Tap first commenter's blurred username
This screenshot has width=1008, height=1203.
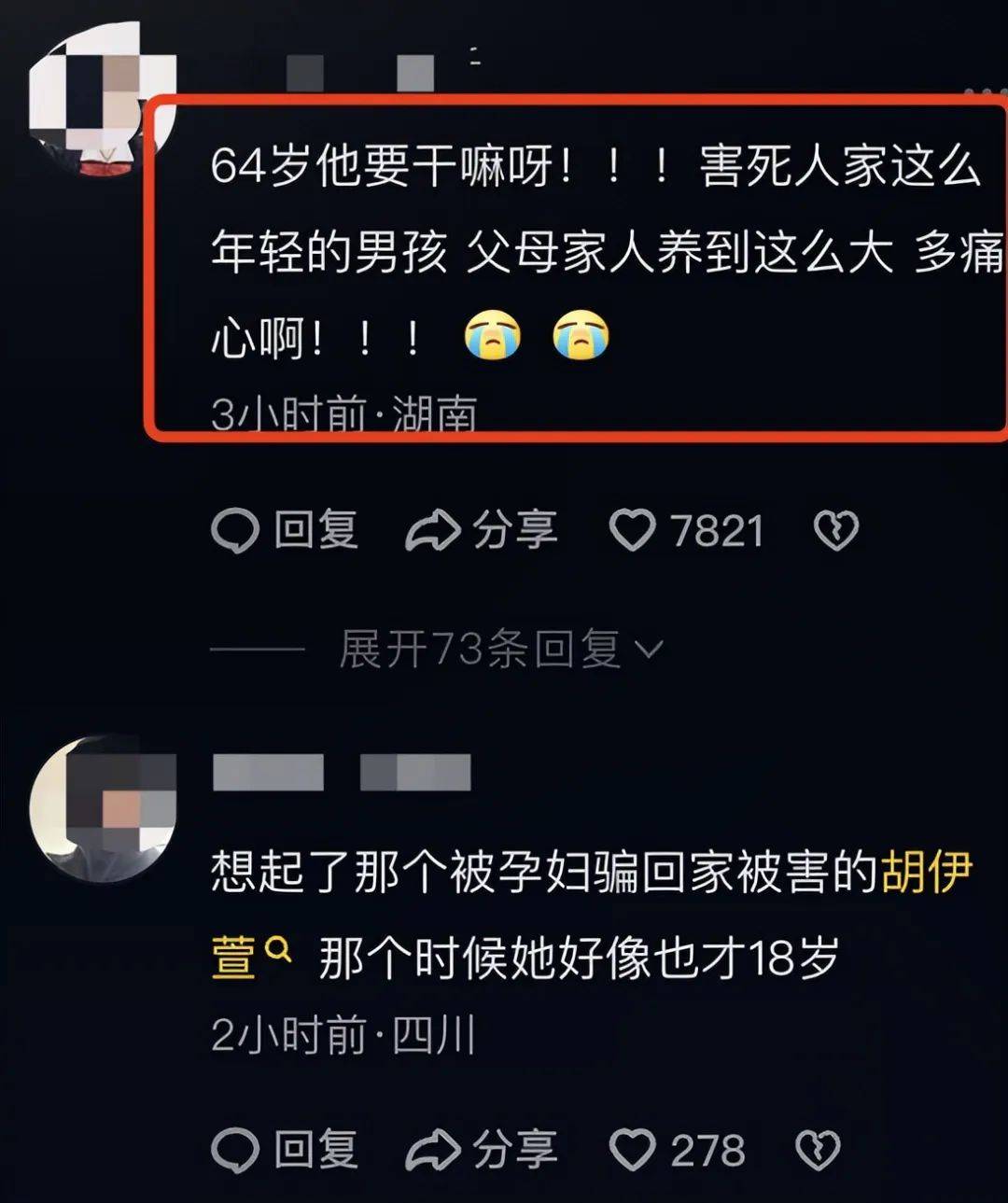pos(359,73)
